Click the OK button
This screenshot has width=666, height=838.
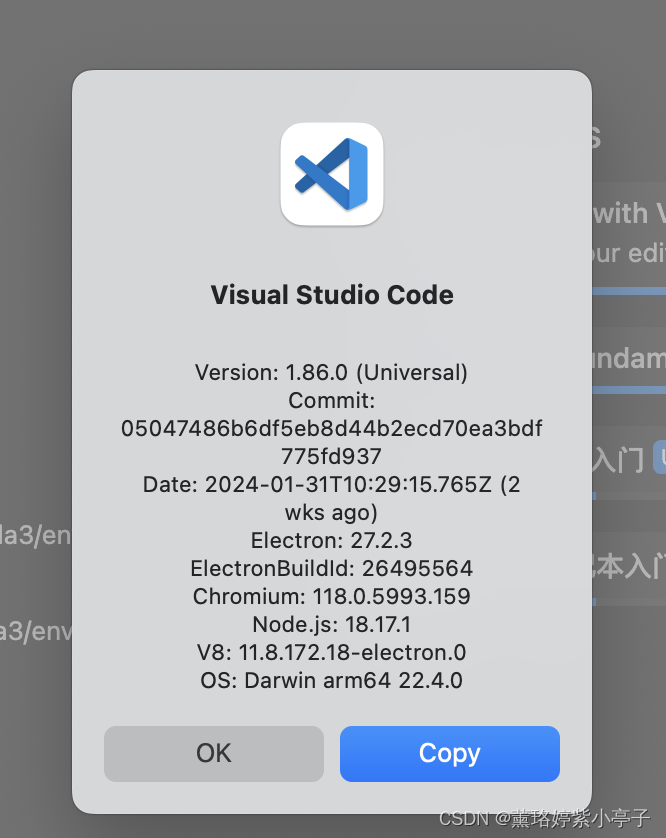coord(213,754)
